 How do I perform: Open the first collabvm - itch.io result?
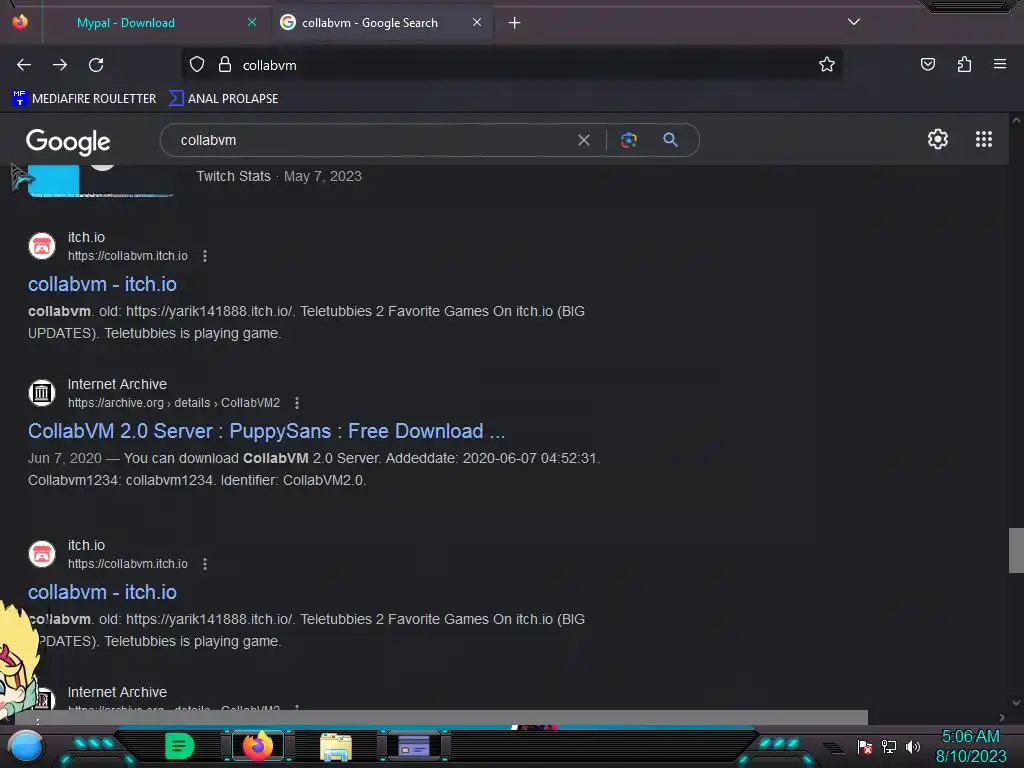coord(103,284)
